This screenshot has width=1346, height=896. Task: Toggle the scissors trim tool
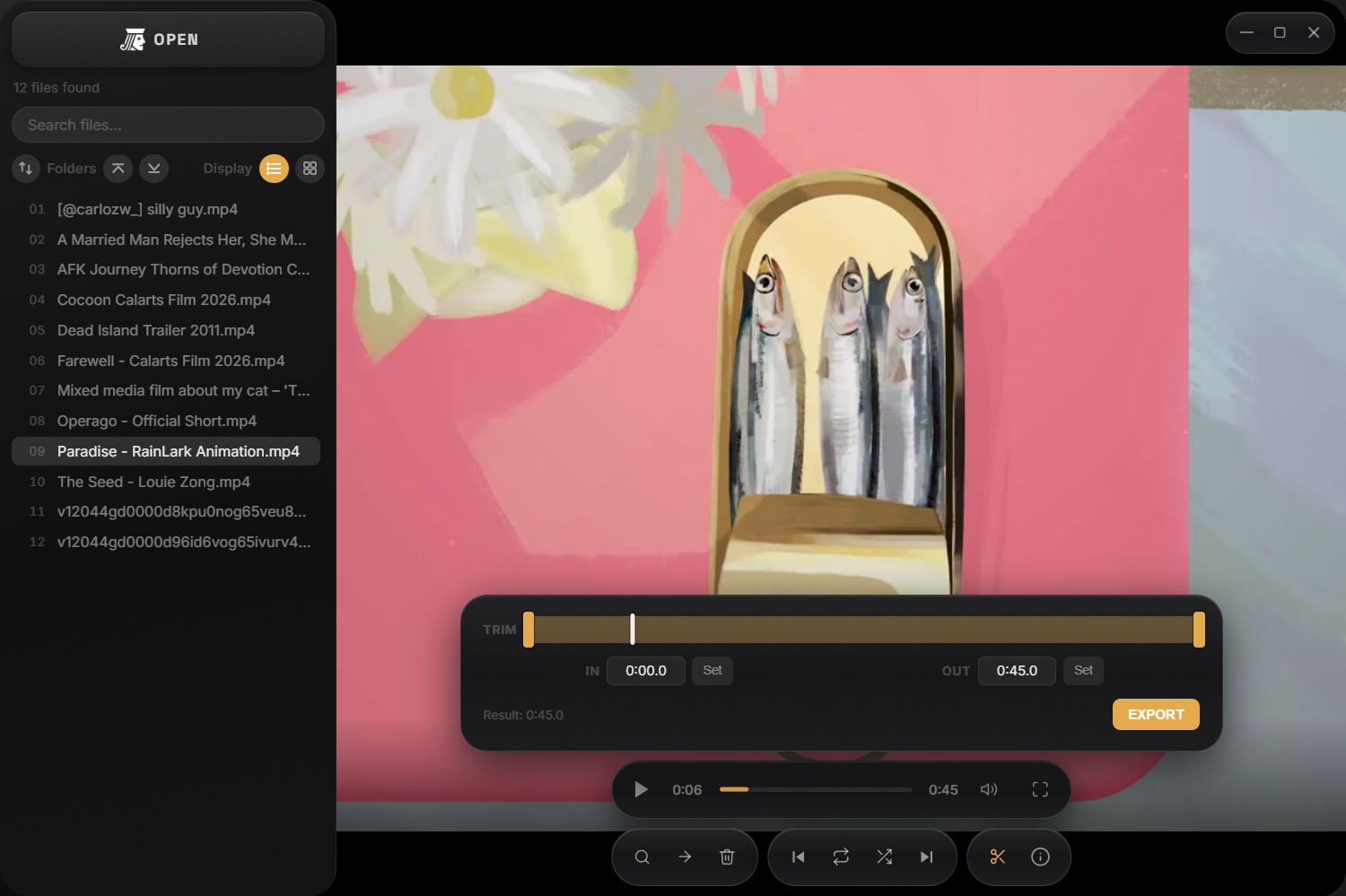pos(998,857)
